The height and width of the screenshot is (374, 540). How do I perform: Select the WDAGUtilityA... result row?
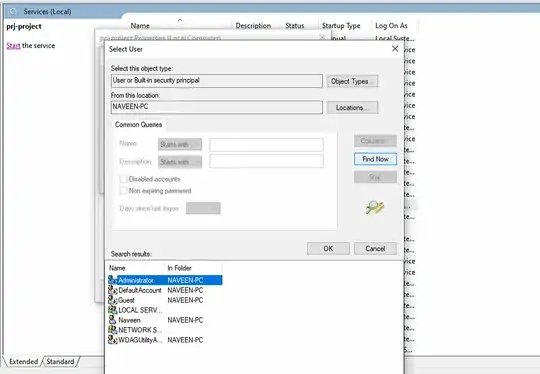(165, 340)
